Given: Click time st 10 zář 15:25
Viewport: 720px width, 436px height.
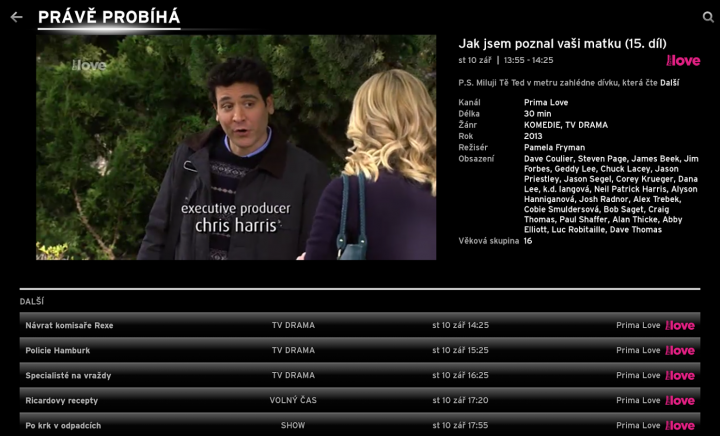Looking at the screenshot, I should point(461,350).
